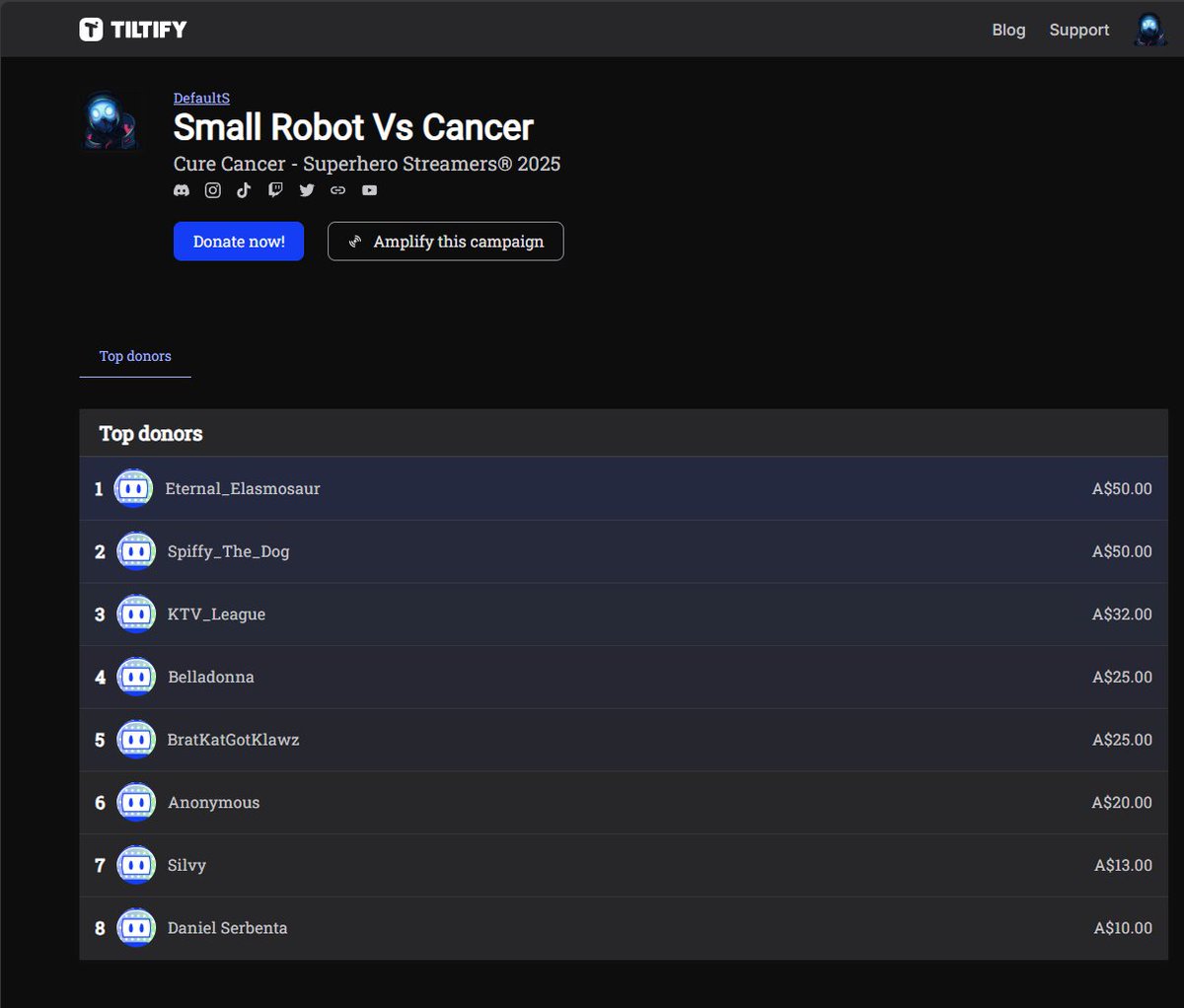Click the Tiltify logo in header

(x=133, y=30)
